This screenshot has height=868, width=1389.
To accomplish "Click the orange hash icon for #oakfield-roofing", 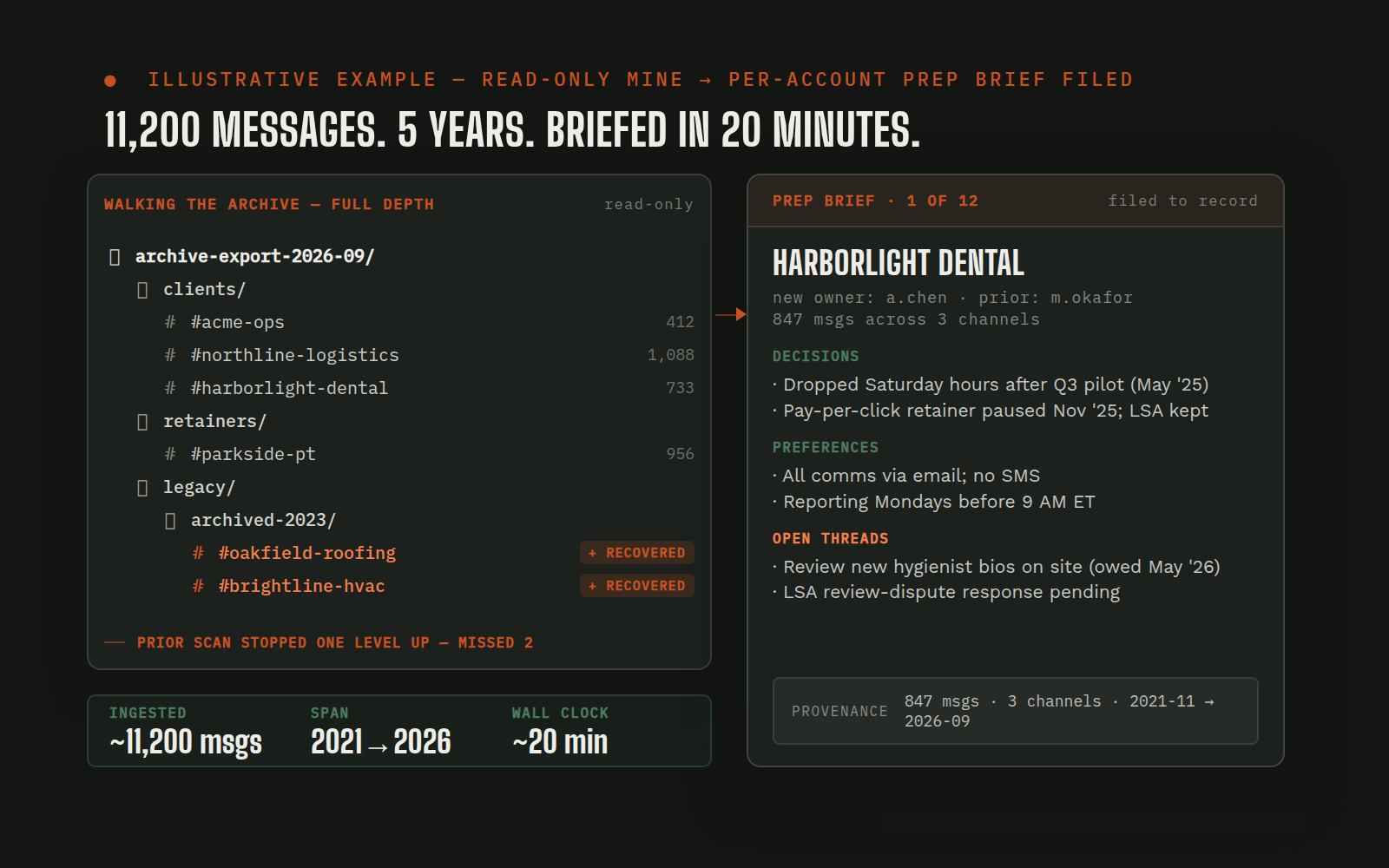I will (198, 553).
